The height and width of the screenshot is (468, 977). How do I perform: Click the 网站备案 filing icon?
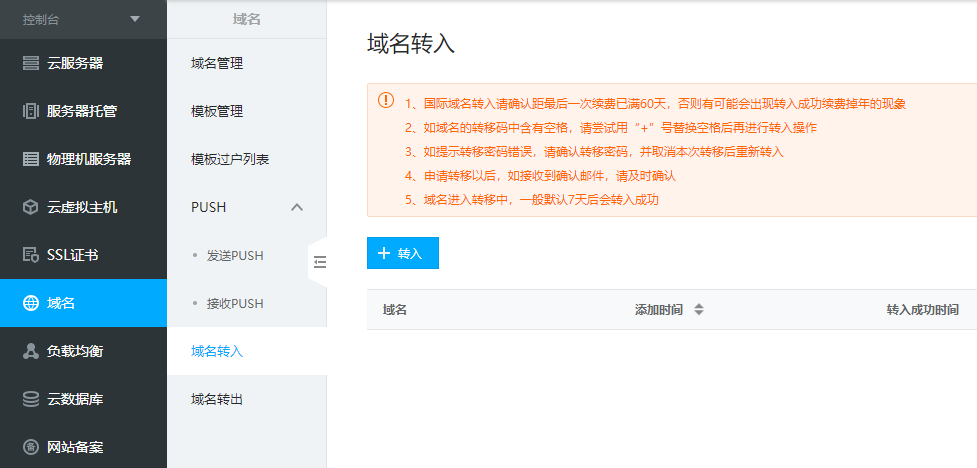(30, 447)
